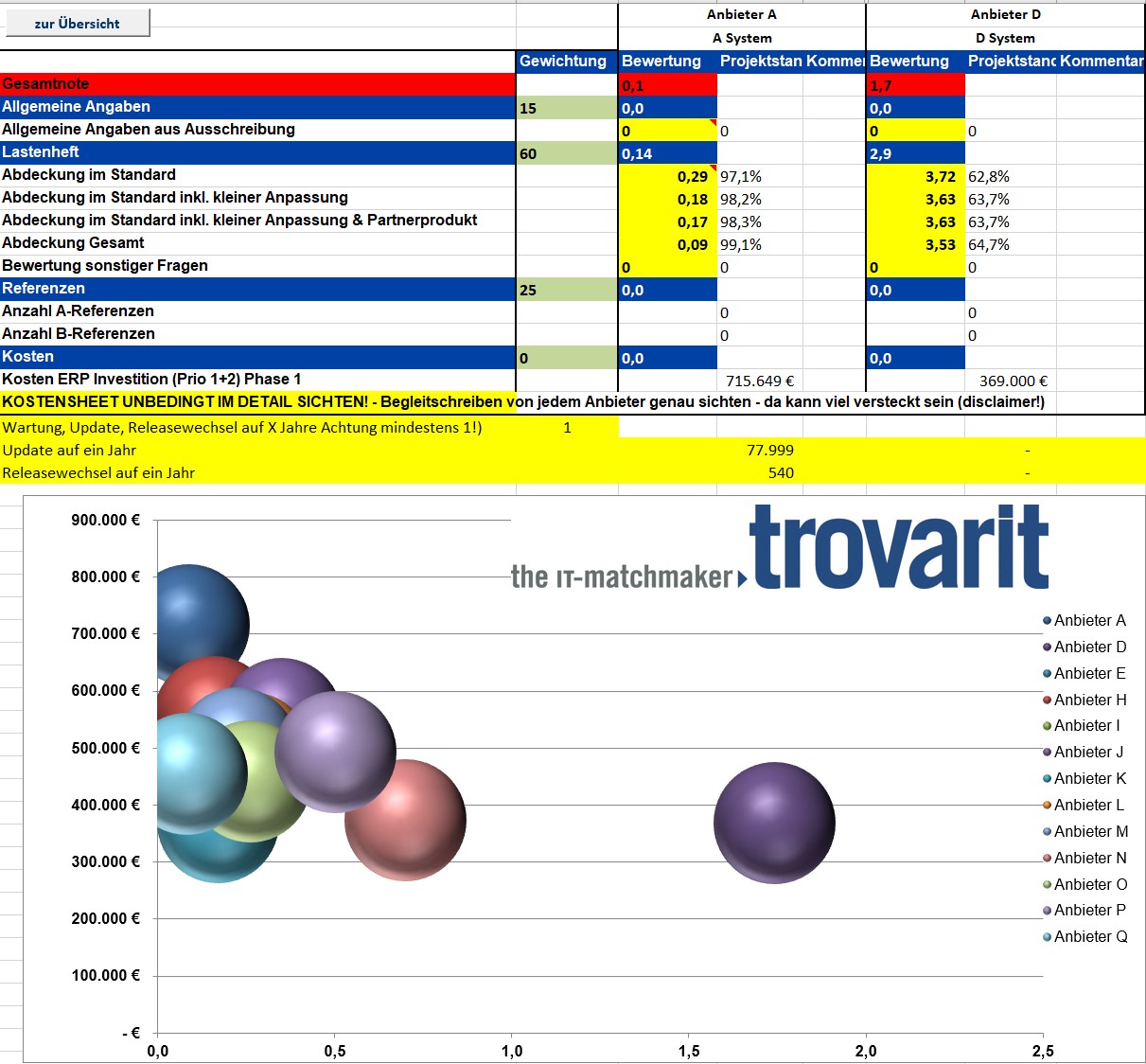Select the Gewichtung cell for Referenzen
1146x1064 pixels.
coord(567,290)
